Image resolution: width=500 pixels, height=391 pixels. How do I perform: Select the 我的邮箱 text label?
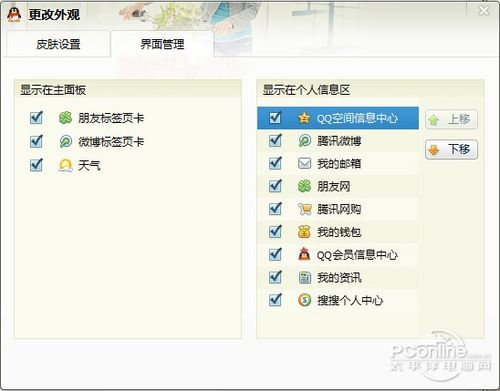click(x=339, y=164)
